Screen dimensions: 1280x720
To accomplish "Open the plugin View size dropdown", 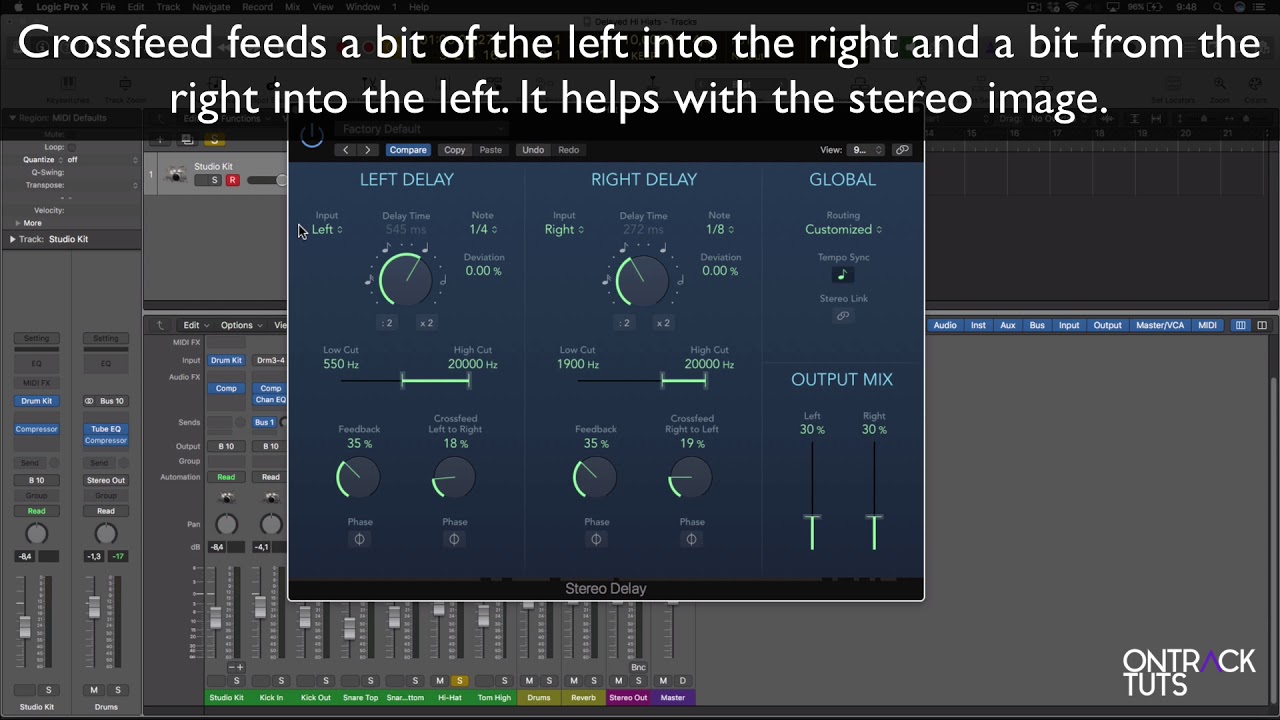I will [865, 150].
